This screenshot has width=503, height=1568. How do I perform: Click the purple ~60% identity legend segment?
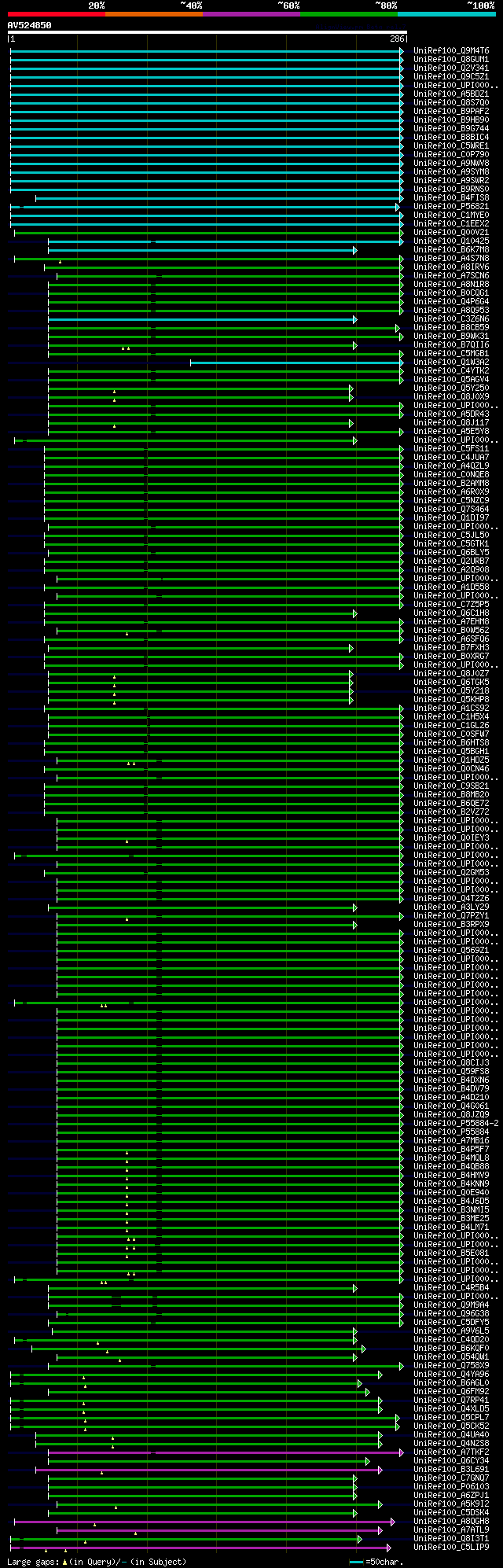click(251, 14)
